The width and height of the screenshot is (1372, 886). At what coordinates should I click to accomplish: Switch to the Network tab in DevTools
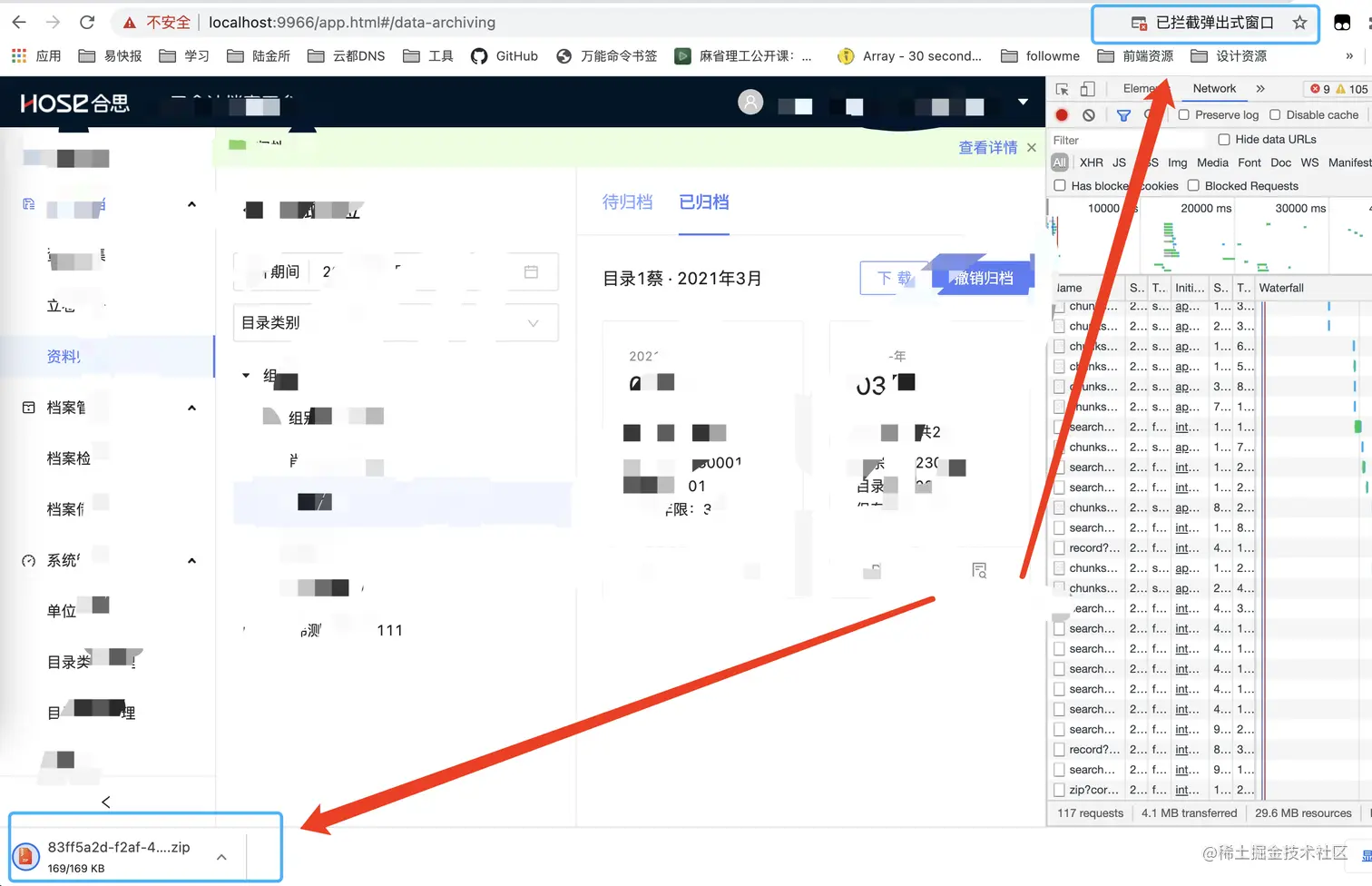click(x=1214, y=88)
